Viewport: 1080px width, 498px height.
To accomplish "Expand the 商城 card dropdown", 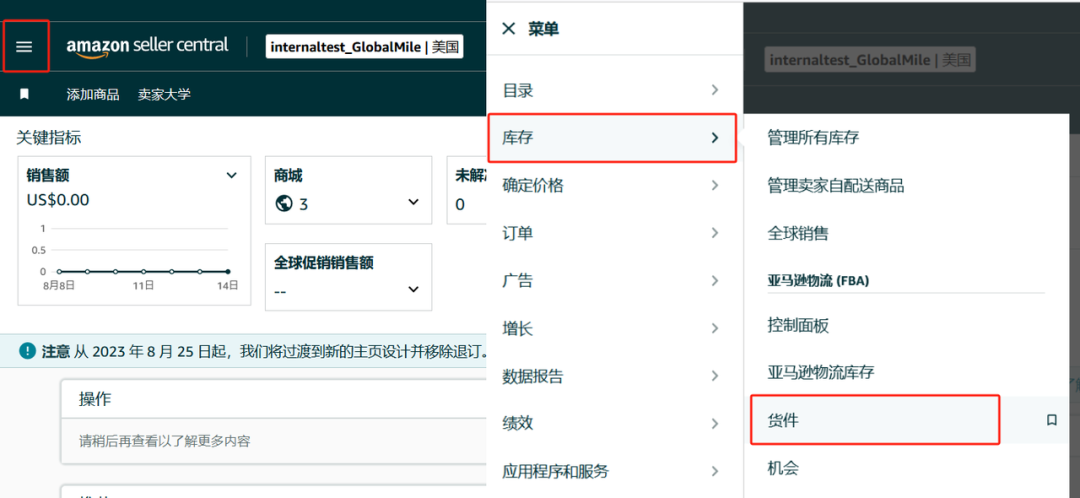I will pyautogui.click(x=413, y=202).
